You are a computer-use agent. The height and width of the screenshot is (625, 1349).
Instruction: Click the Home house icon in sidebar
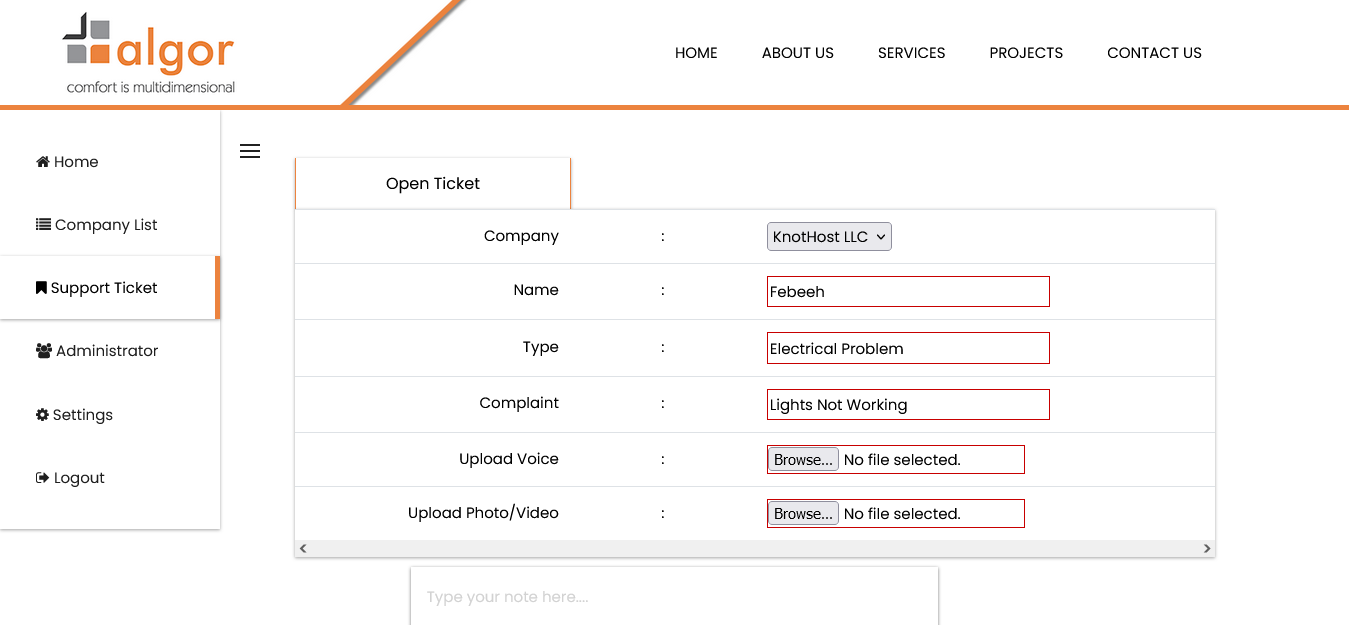tap(43, 162)
